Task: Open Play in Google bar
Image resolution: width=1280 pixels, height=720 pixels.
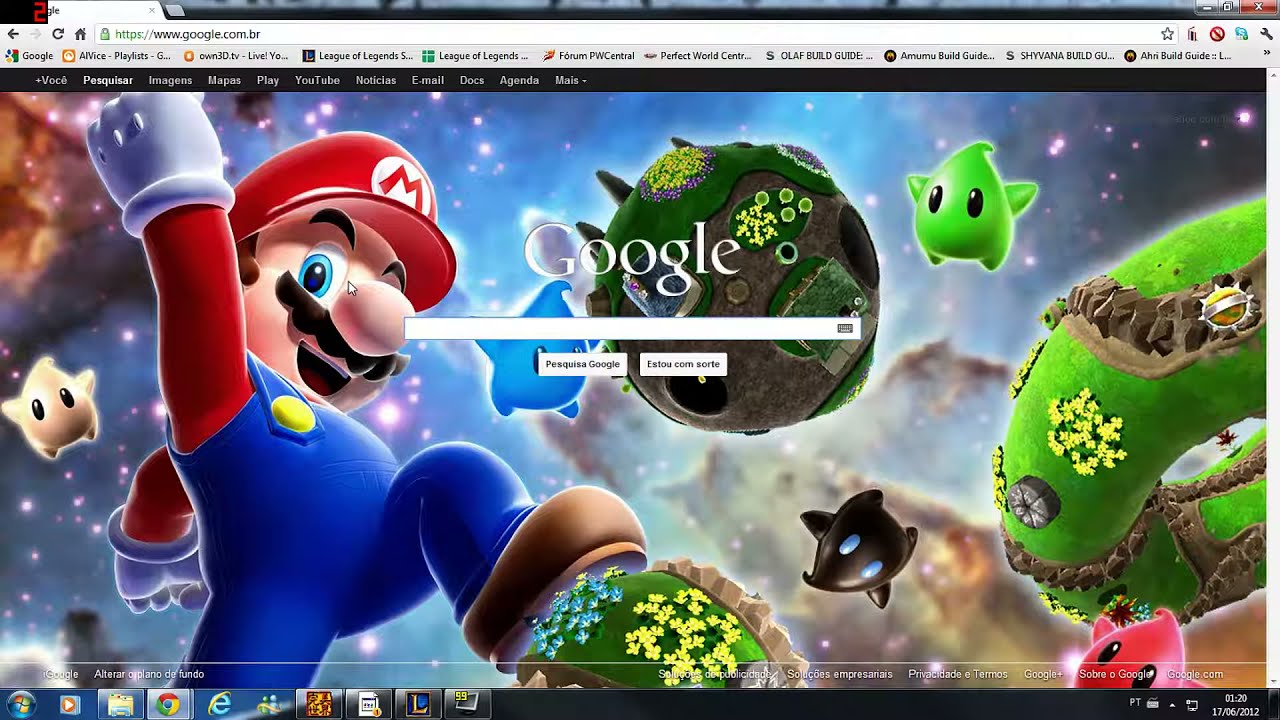Action: pyautogui.click(x=268, y=80)
